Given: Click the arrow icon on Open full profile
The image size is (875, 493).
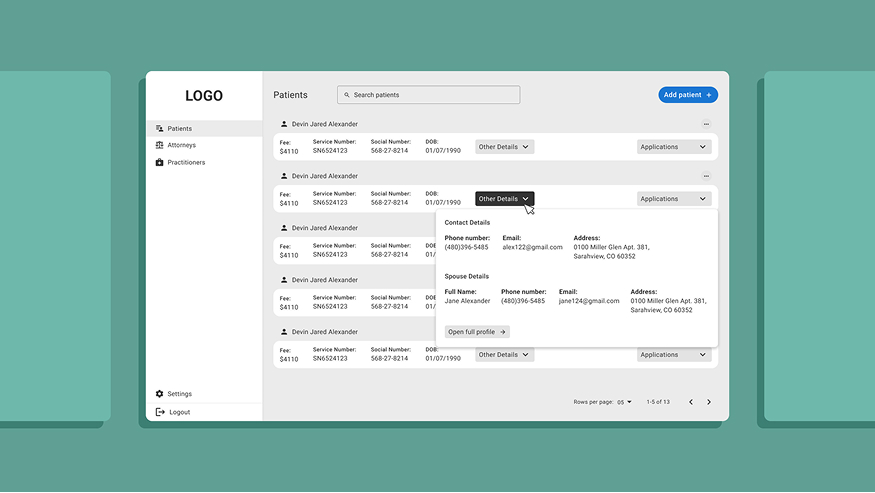Looking at the screenshot, I should pos(503,332).
